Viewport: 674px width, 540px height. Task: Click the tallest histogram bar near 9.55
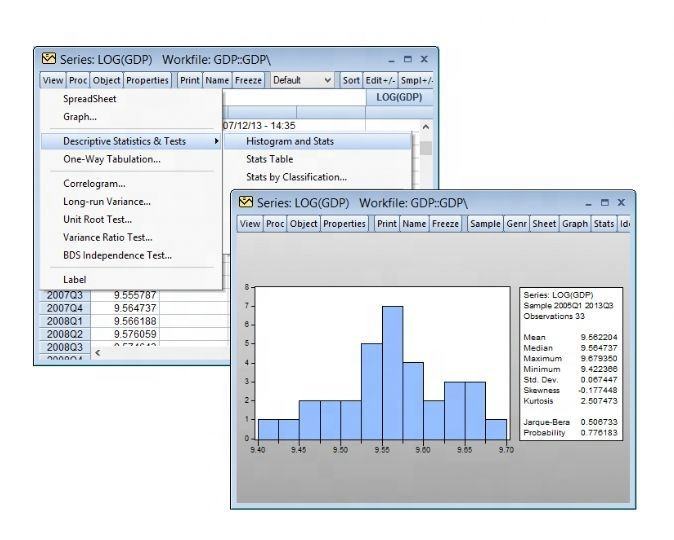[392, 372]
